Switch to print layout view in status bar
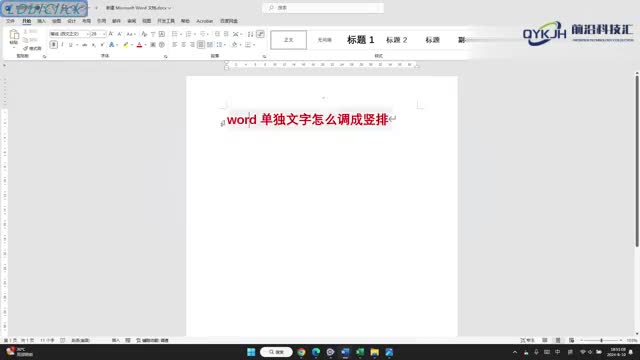640x360 pixels. 558,340
